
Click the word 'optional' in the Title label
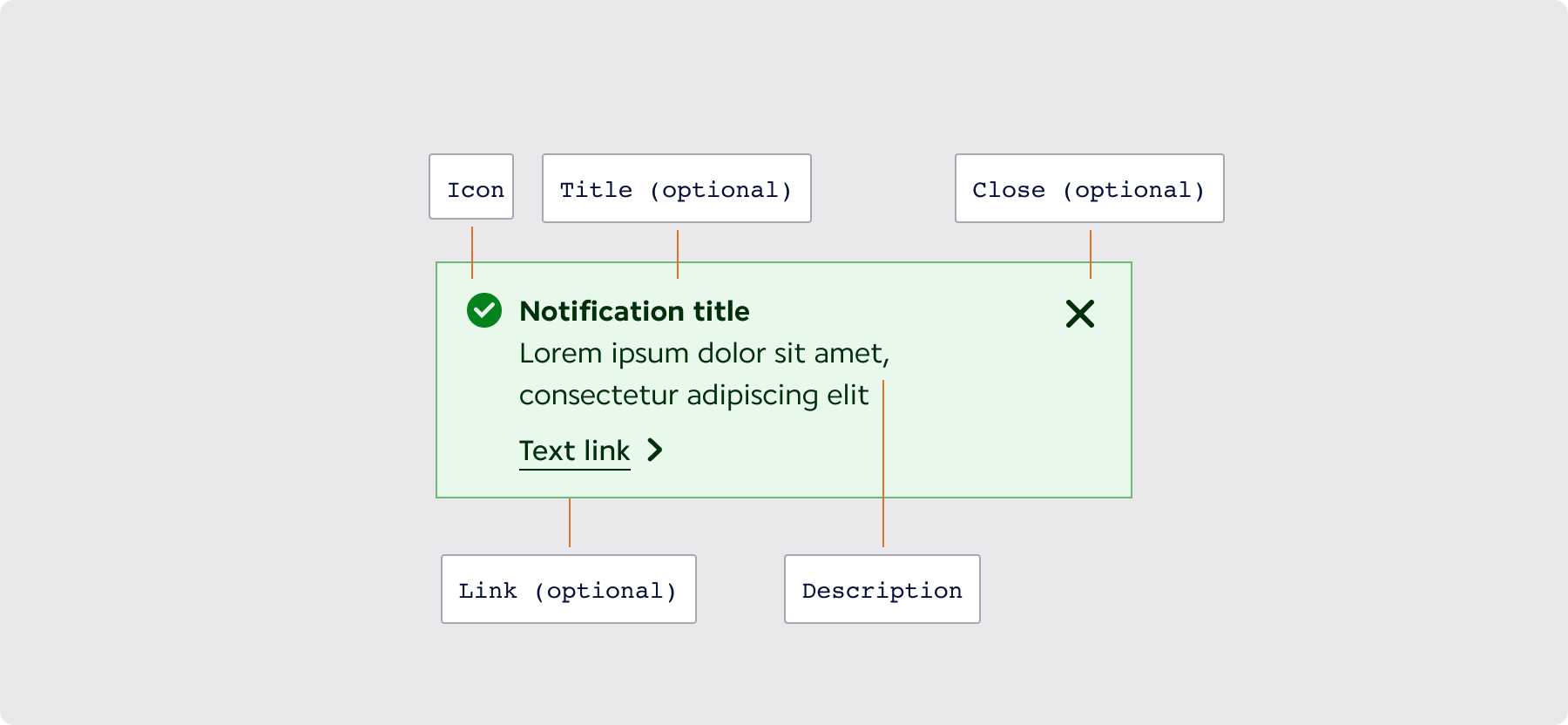720,190
